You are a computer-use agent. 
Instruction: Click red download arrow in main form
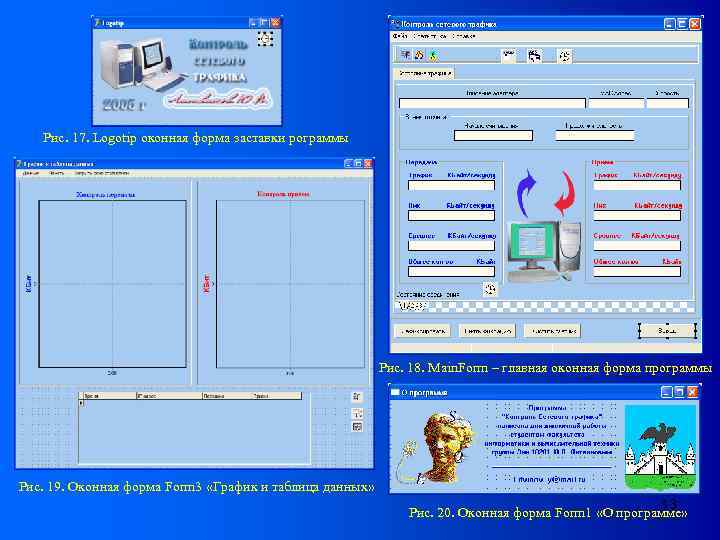coord(565,193)
